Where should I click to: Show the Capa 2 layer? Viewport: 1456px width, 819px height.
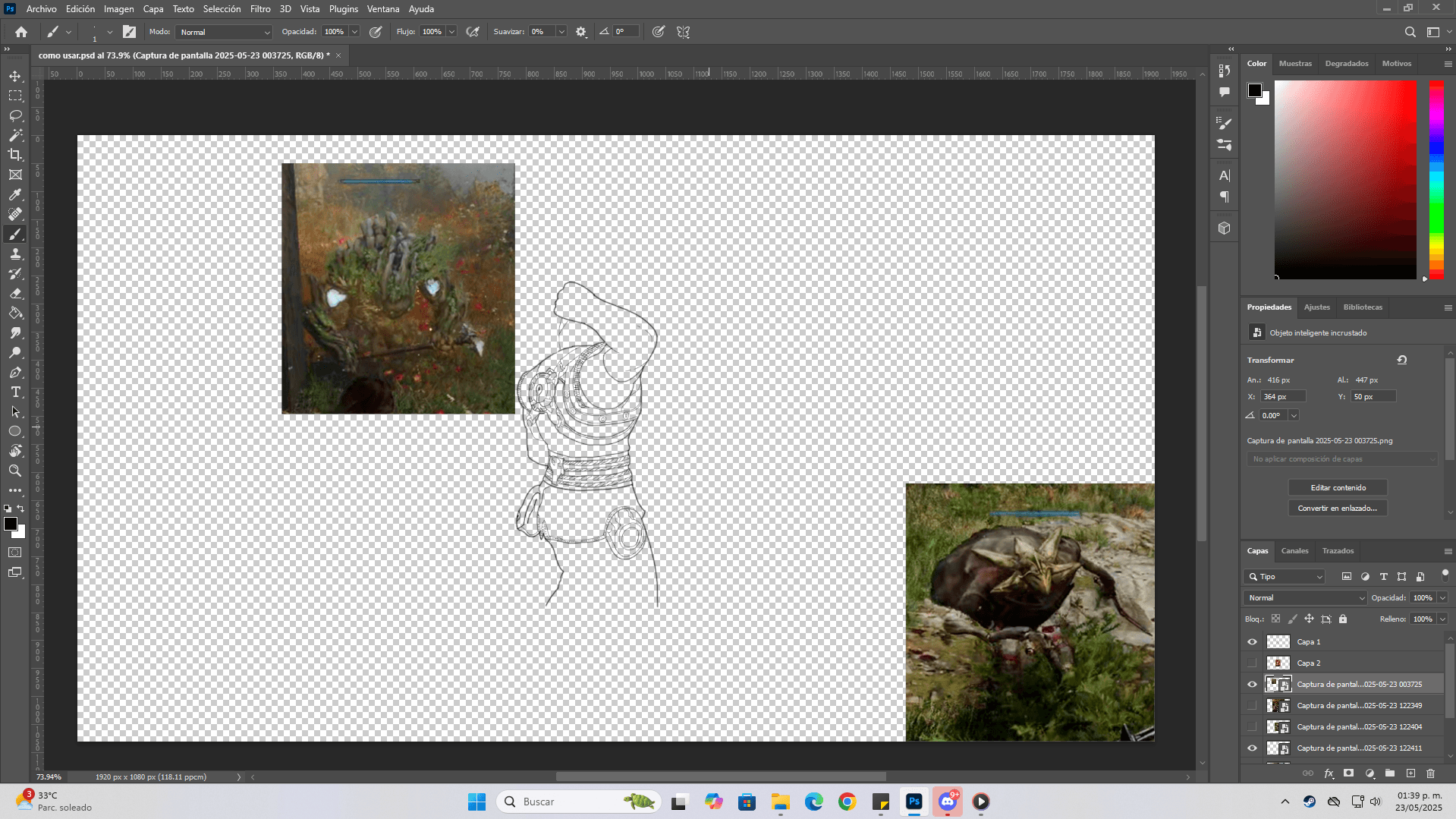(1252, 663)
